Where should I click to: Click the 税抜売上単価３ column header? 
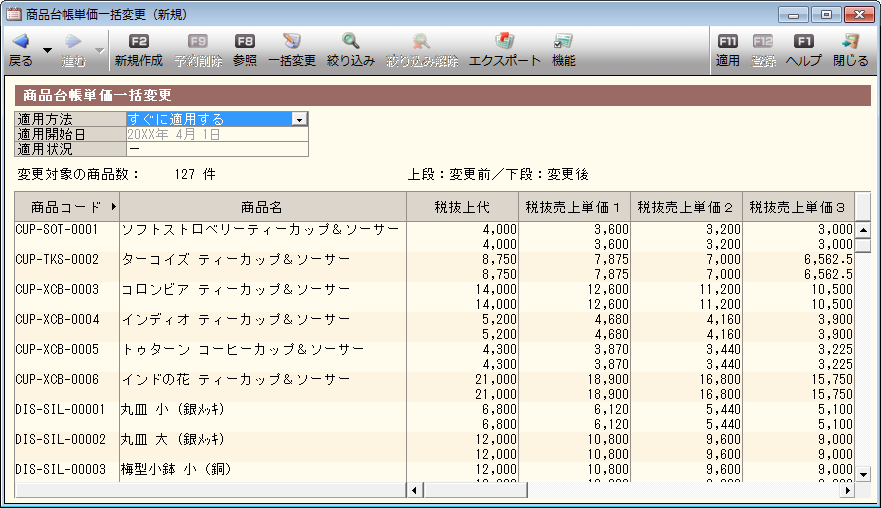(798, 207)
